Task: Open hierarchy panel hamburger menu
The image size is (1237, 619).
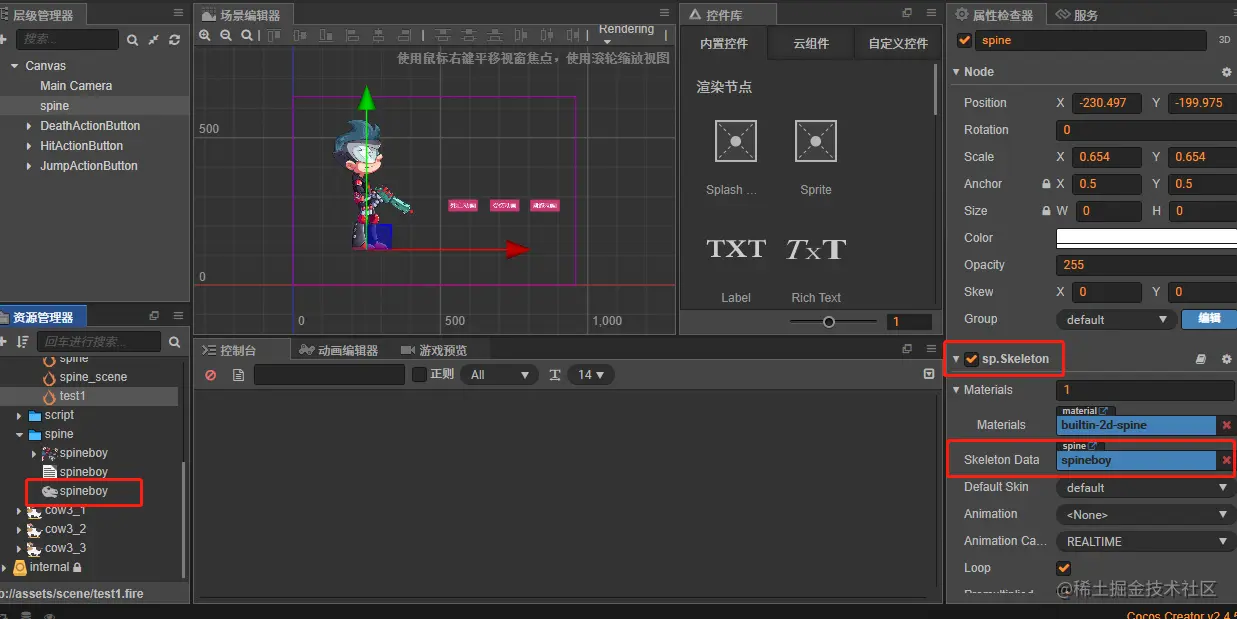Action: 178,13
